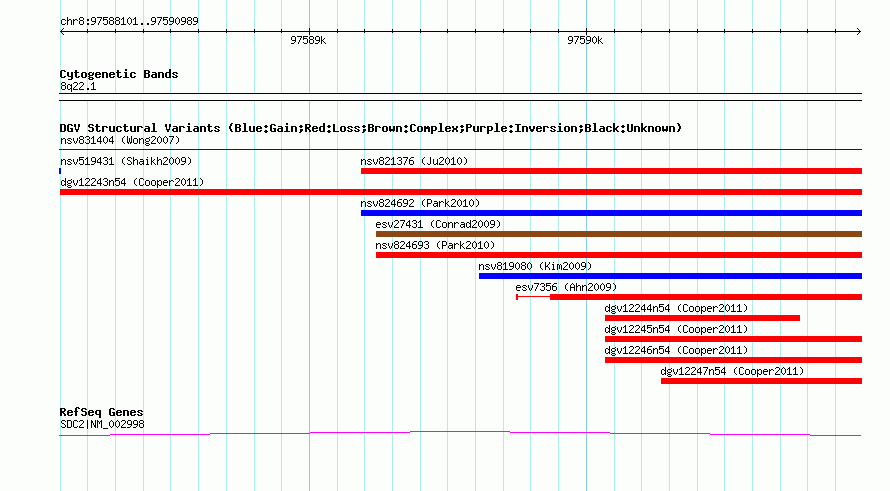Click the nsv519431 (Shaikh2009) label

126,161
